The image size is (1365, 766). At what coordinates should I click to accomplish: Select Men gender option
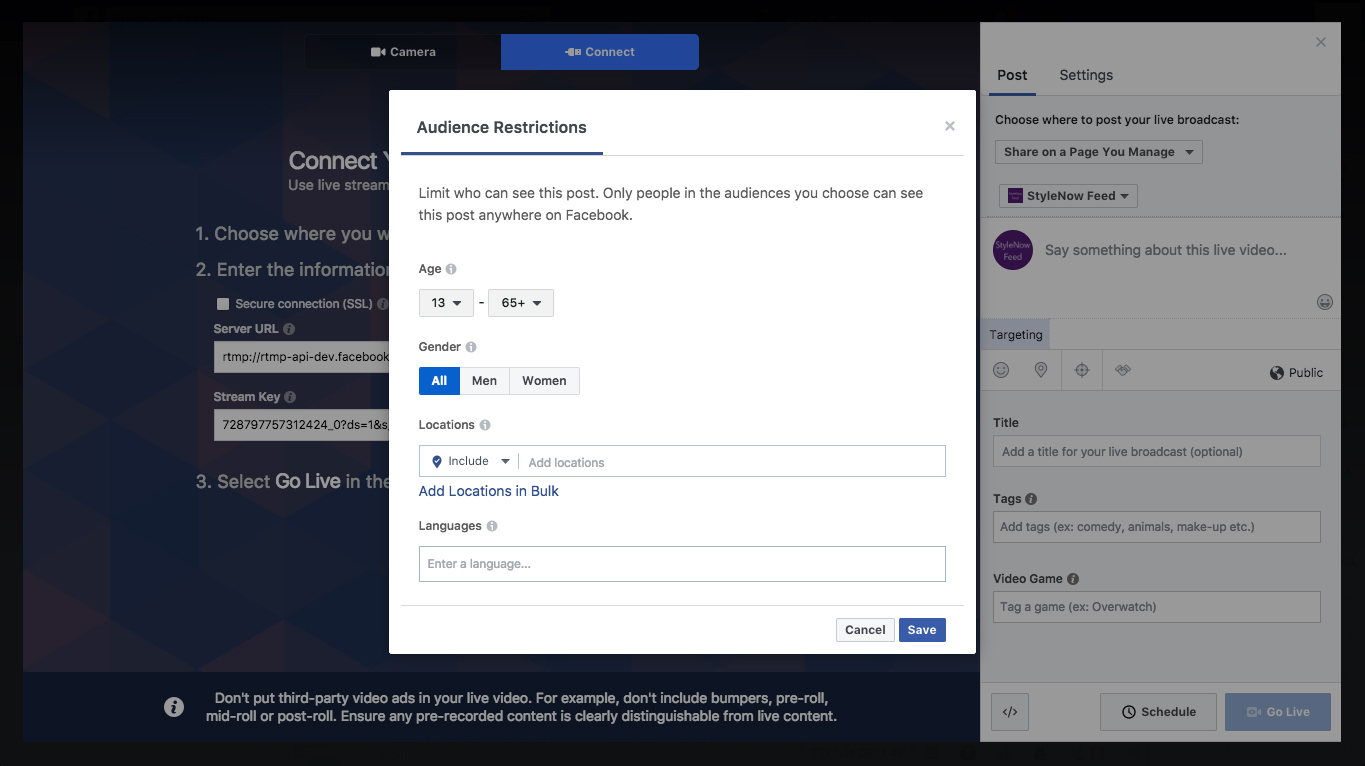(x=484, y=381)
